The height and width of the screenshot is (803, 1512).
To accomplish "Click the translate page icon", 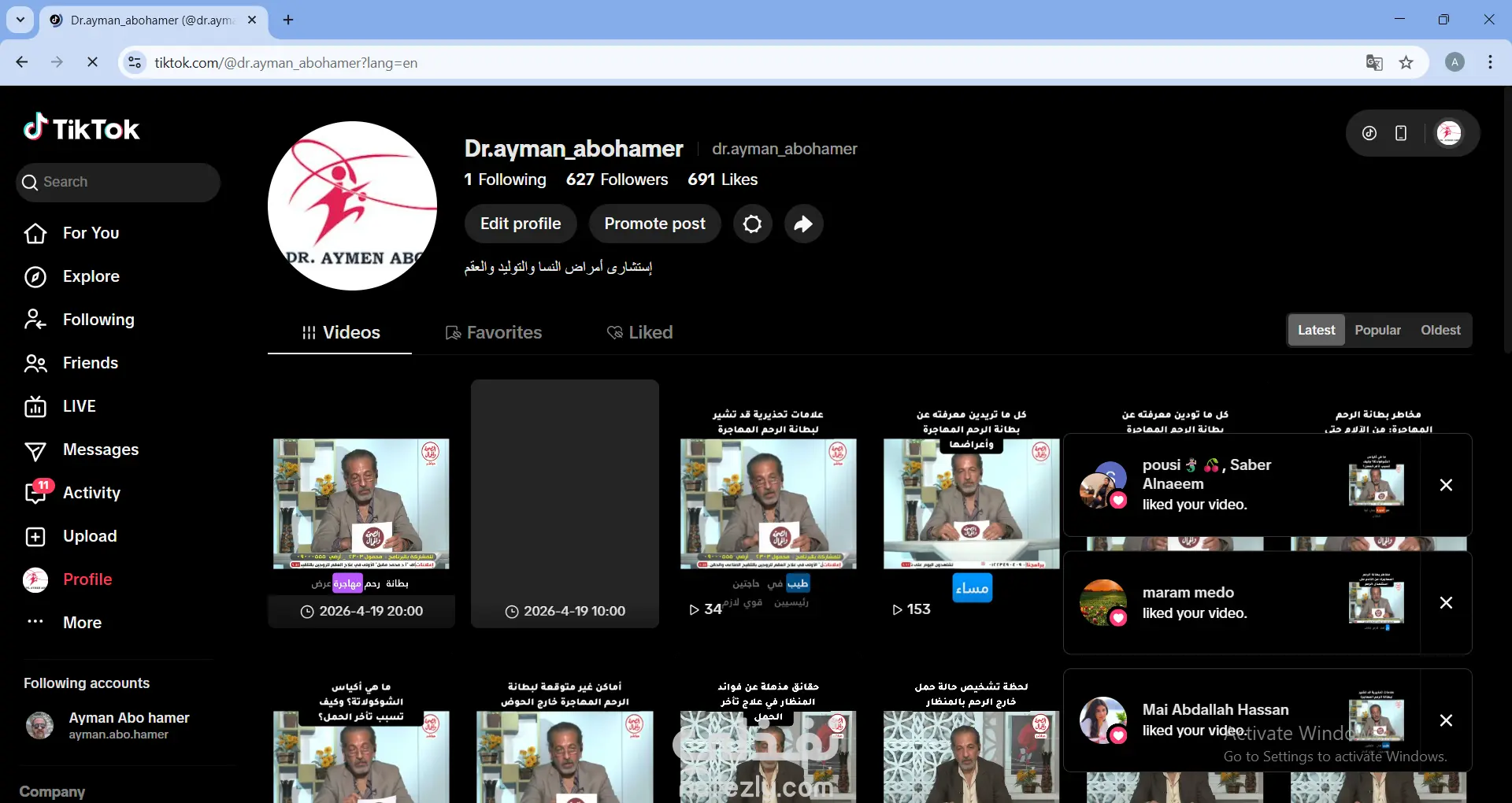I will (1374, 63).
